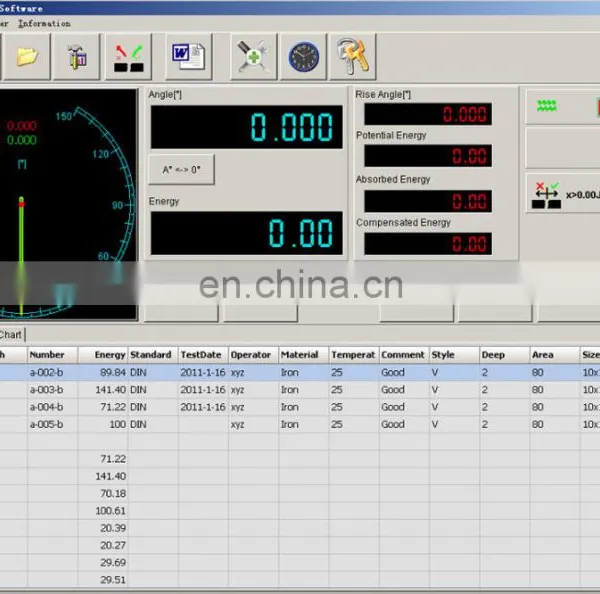Click the Energy display showing 0.00
This screenshot has width=600, height=594.
(x=246, y=233)
